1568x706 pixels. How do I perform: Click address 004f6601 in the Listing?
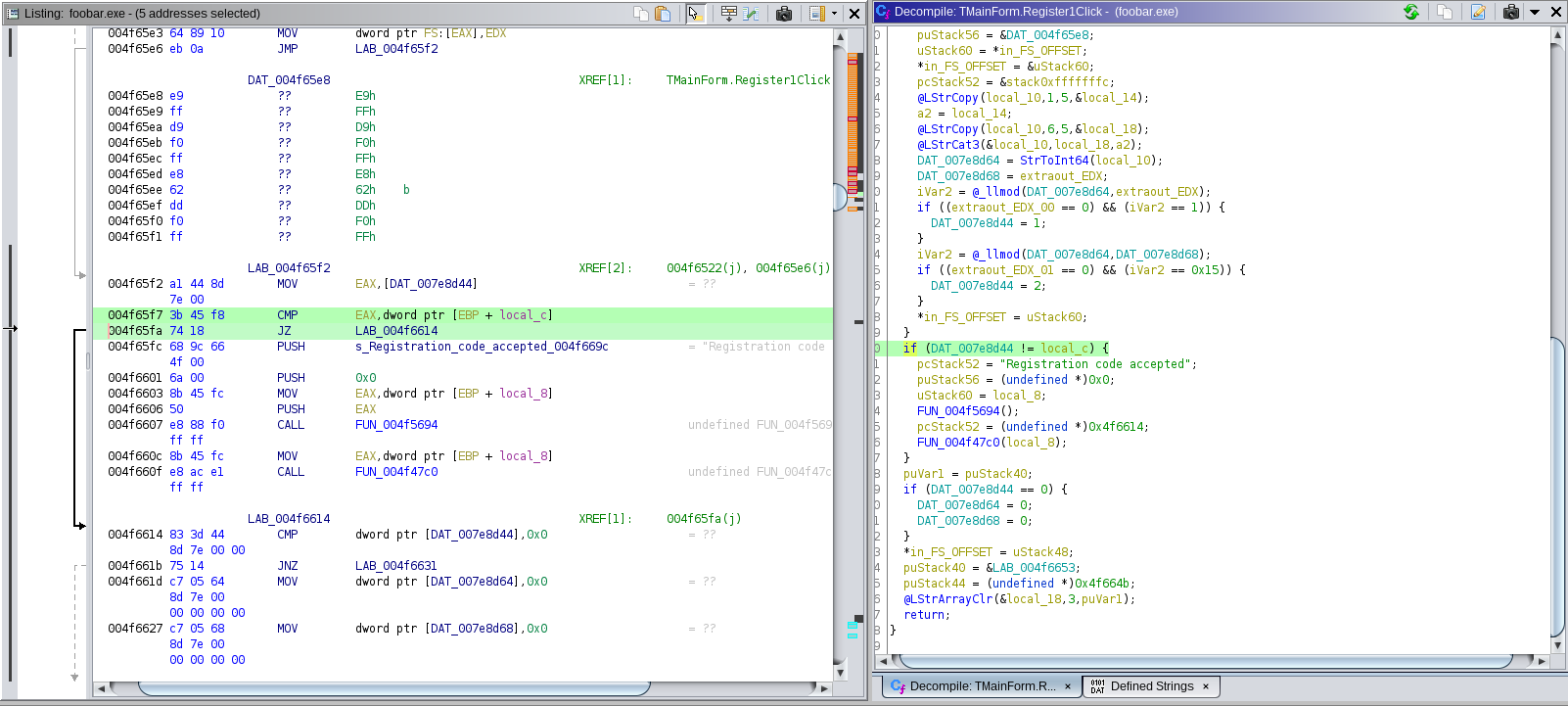(135, 378)
